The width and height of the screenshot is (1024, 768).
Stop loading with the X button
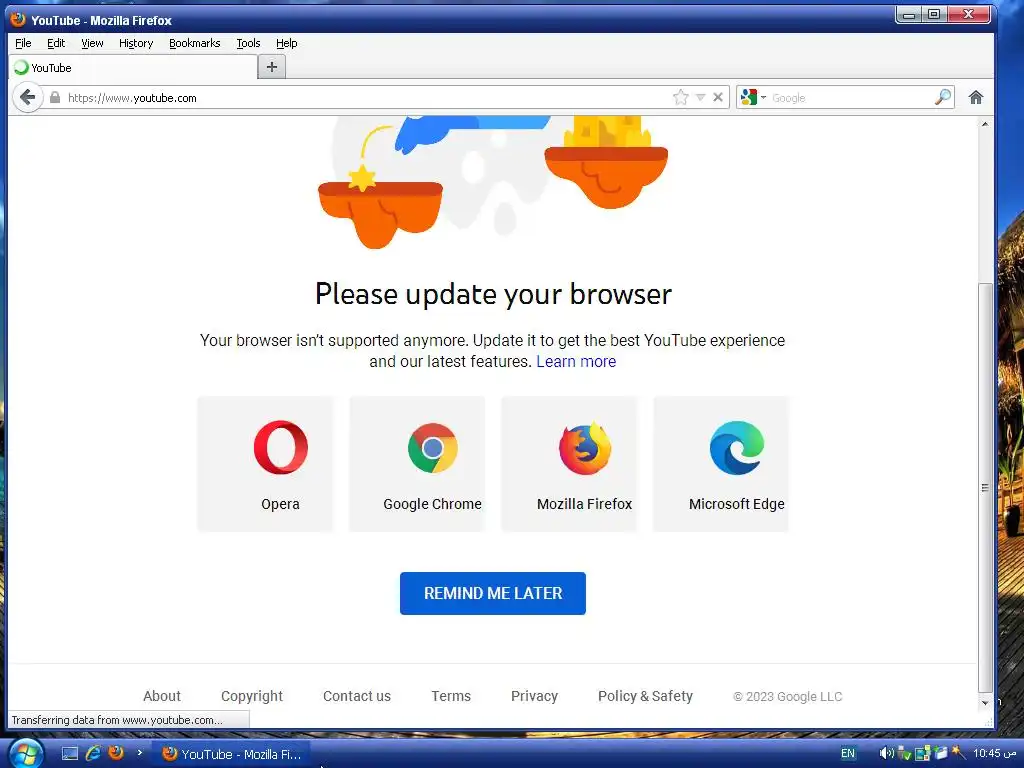[718, 98]
